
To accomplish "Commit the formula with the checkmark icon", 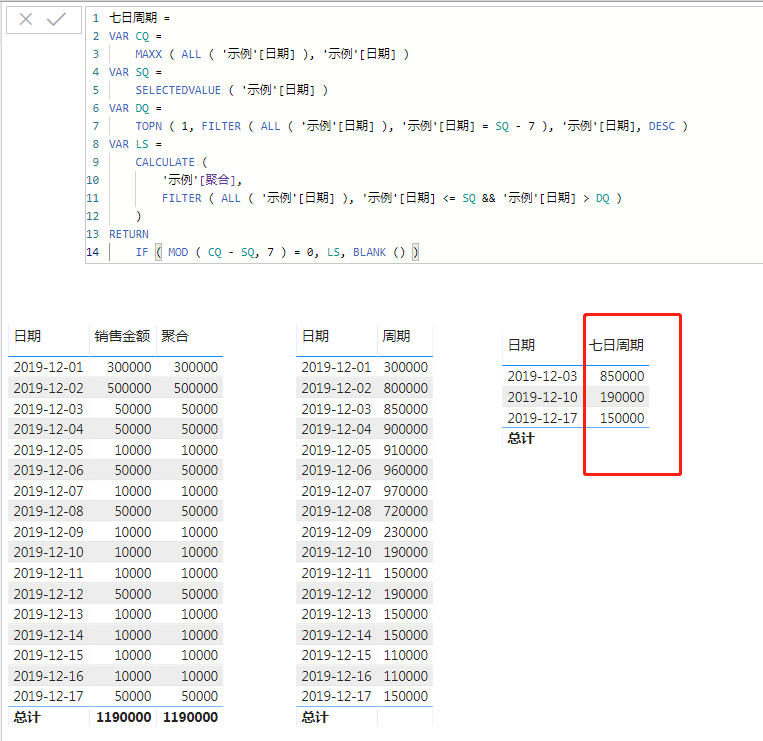I will (x=56, y=19).
